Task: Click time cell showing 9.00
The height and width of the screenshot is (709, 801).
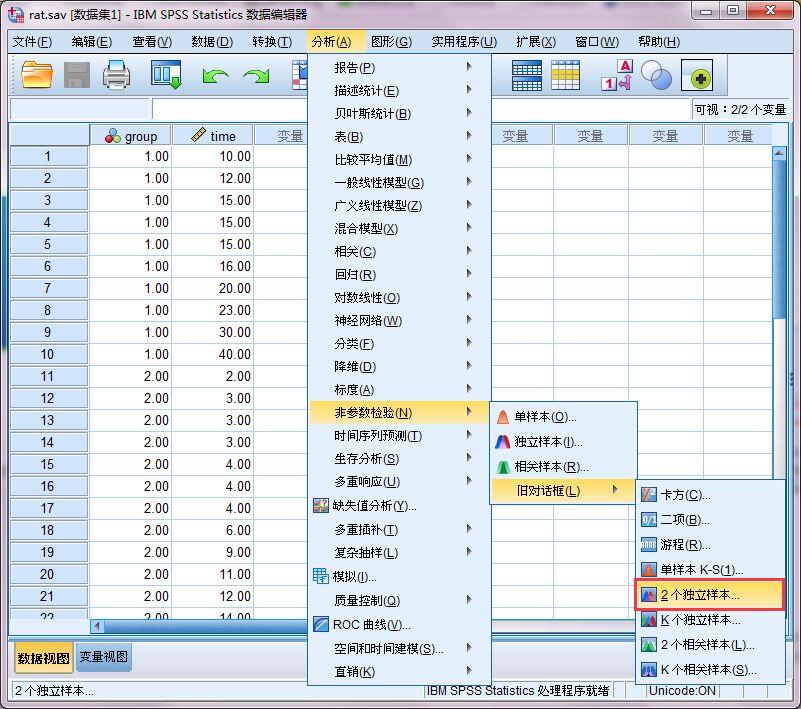Action: click(213, 552)
